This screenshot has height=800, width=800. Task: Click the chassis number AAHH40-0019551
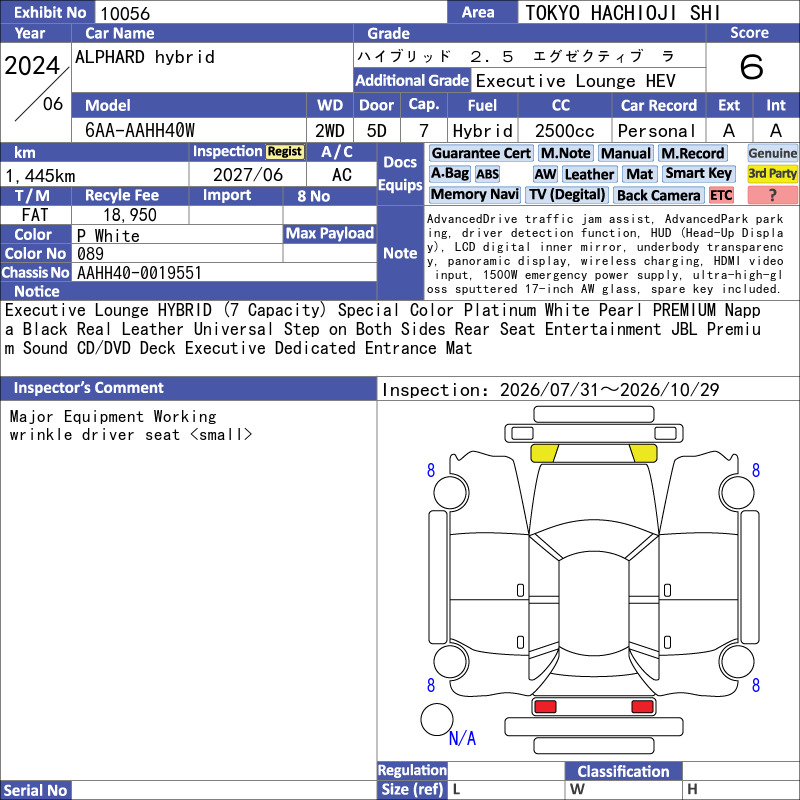click(x=139, y=273)
